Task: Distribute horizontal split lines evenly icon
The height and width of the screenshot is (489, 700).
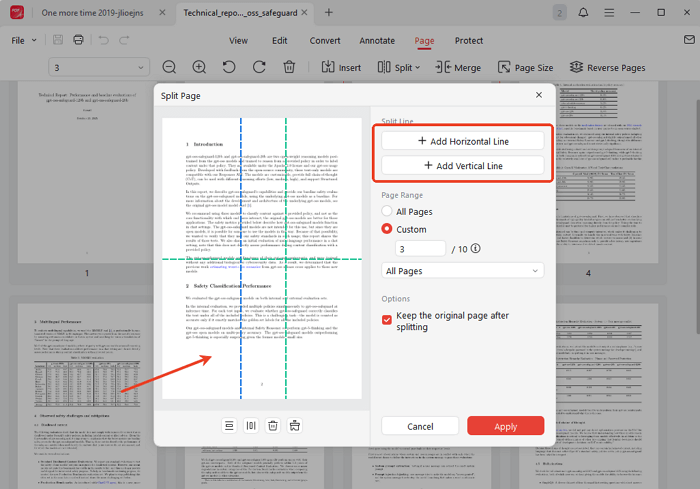Action: [229, 426]
